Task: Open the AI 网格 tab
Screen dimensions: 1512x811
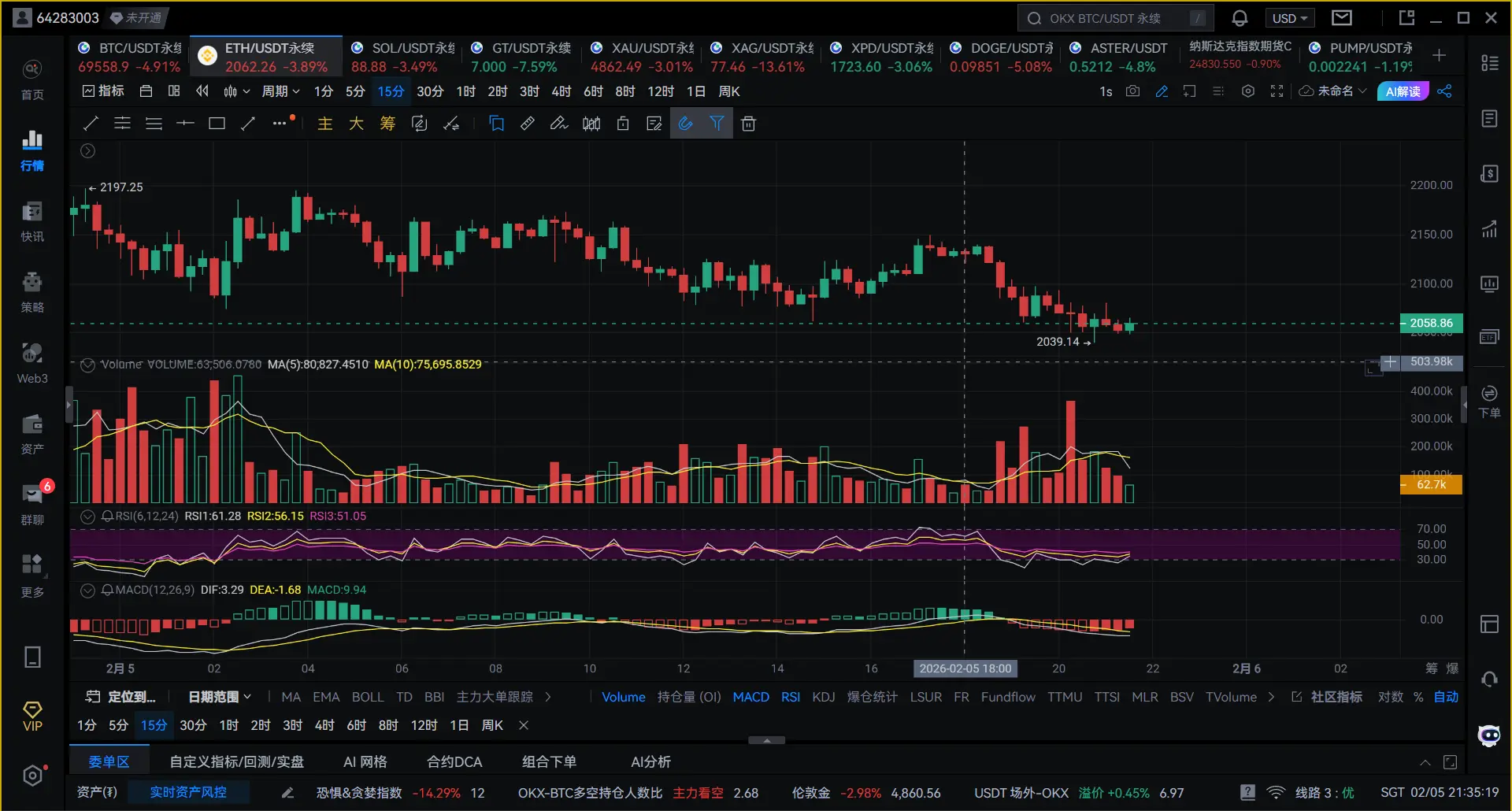Action: pos(365,762)
